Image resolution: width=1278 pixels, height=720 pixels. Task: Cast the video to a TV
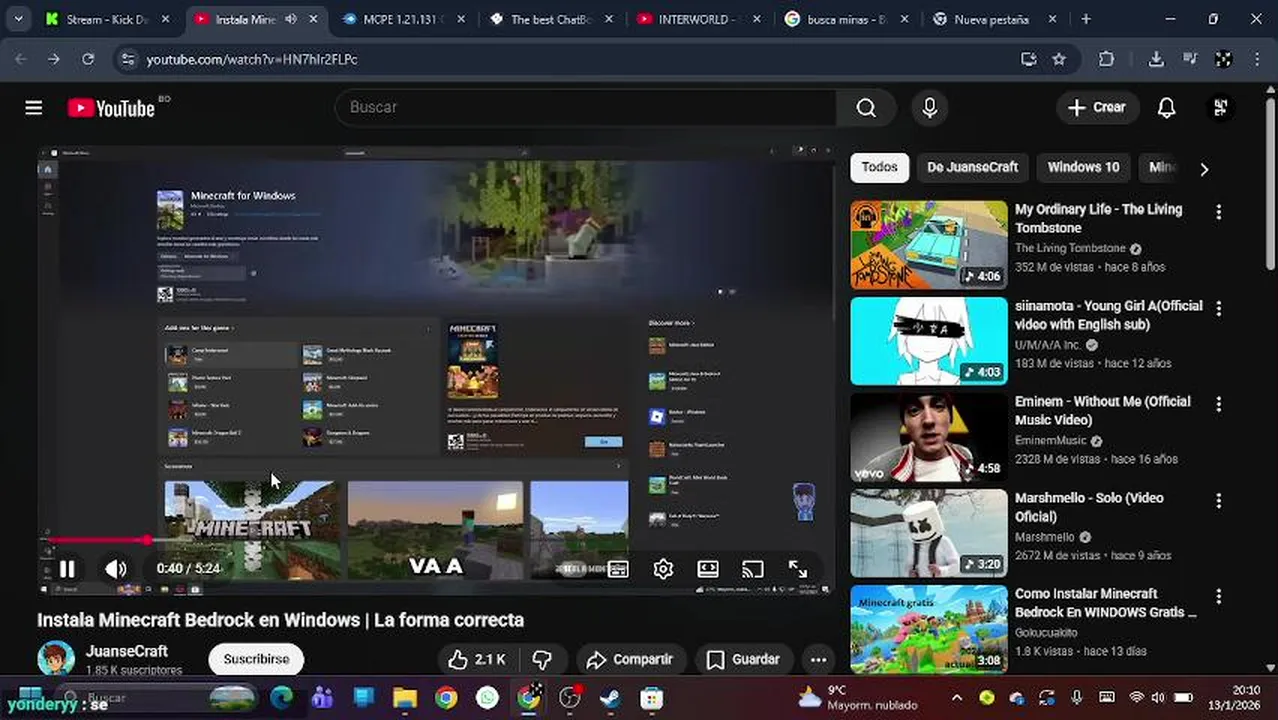753,569
